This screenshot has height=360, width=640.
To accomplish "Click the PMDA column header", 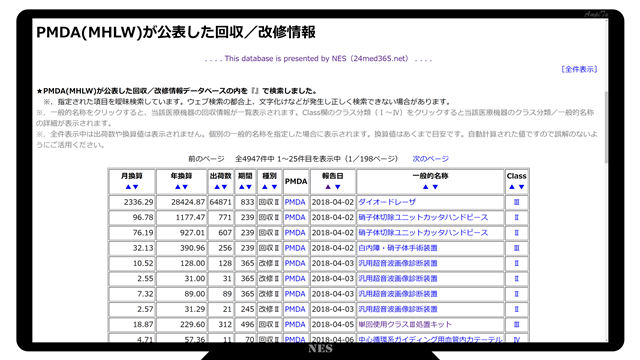I will [x=296, y=181].
